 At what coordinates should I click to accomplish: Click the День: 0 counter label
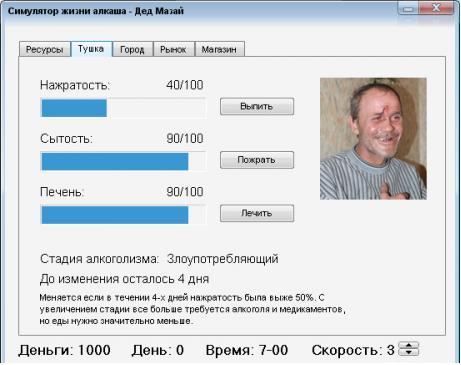click(x=158, y=350)
